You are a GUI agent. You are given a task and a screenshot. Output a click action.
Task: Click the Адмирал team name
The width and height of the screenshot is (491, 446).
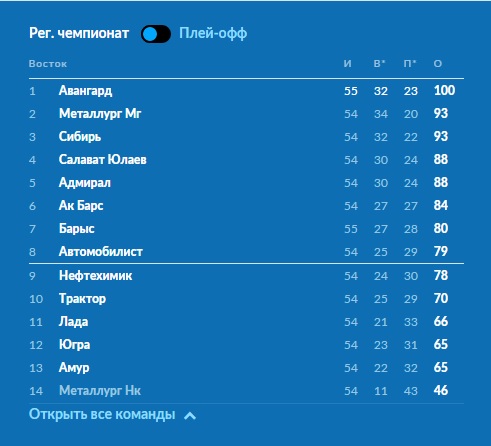coord(85,183)
